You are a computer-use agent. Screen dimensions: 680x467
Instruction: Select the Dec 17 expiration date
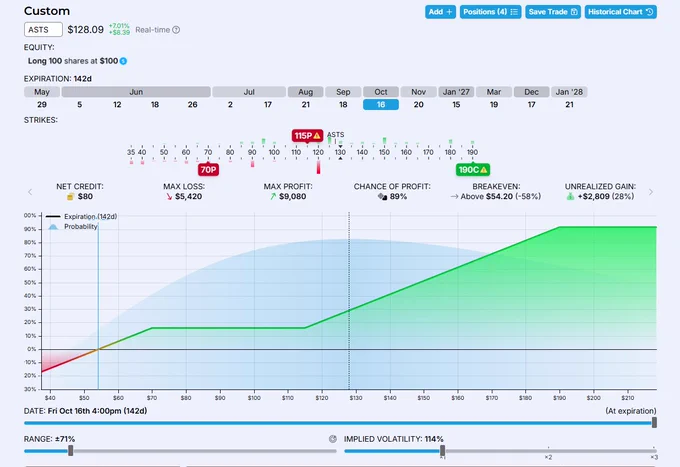pos(532,105)
